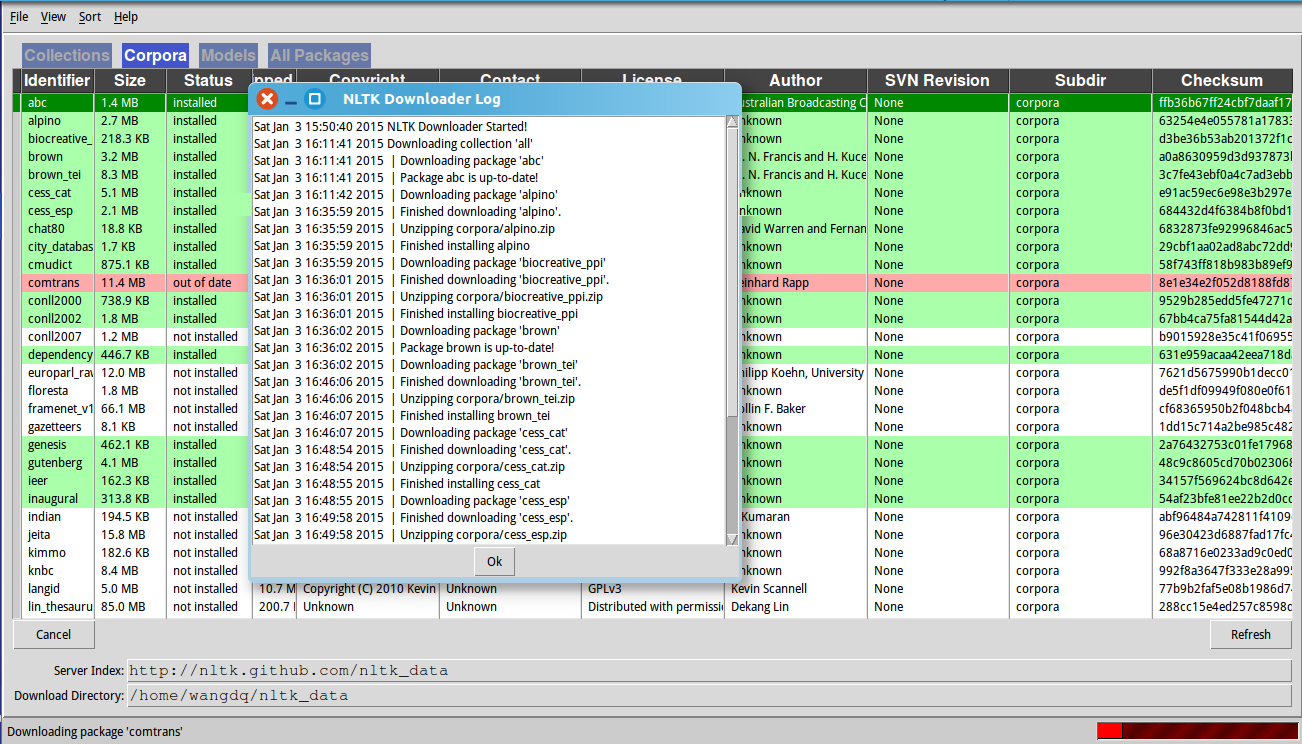Click the 'NLTK Downloader Started!' log line
The width and height of the screenshot is (1302, 744).
tap(390, 127)
